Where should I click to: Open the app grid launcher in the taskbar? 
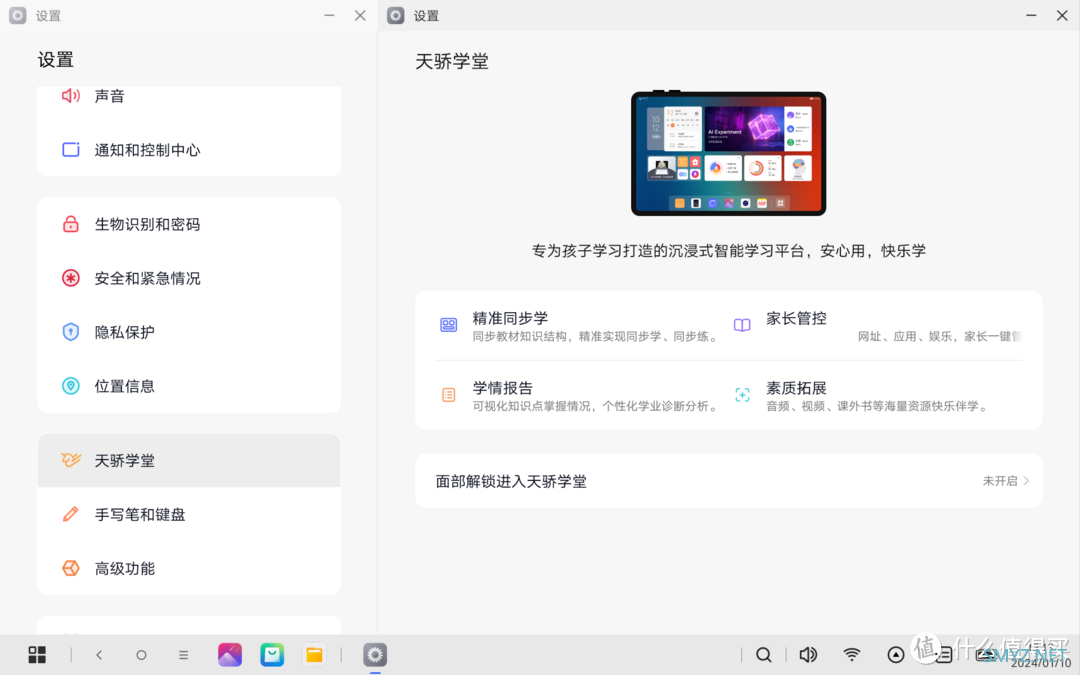pyautogui.click(x=37, y=654)
